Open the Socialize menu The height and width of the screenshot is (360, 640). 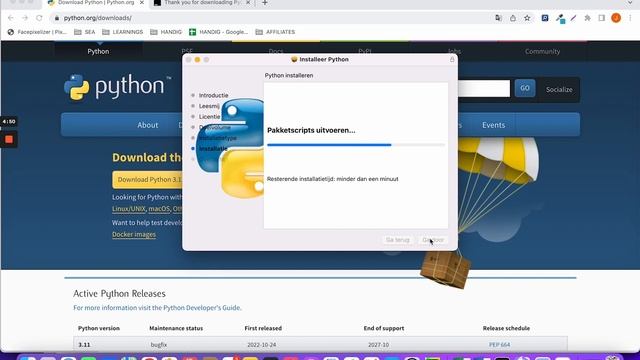pos(559,89)
